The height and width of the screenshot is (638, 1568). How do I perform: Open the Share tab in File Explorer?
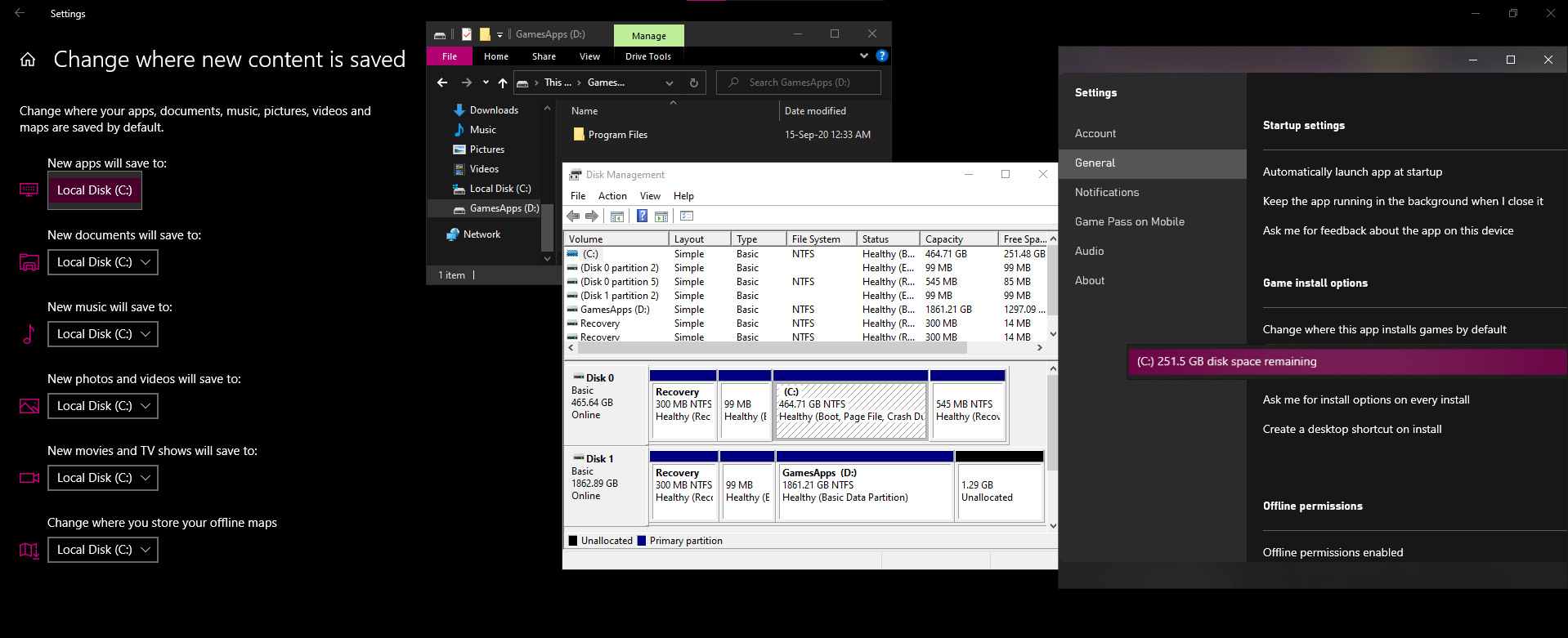544,56
